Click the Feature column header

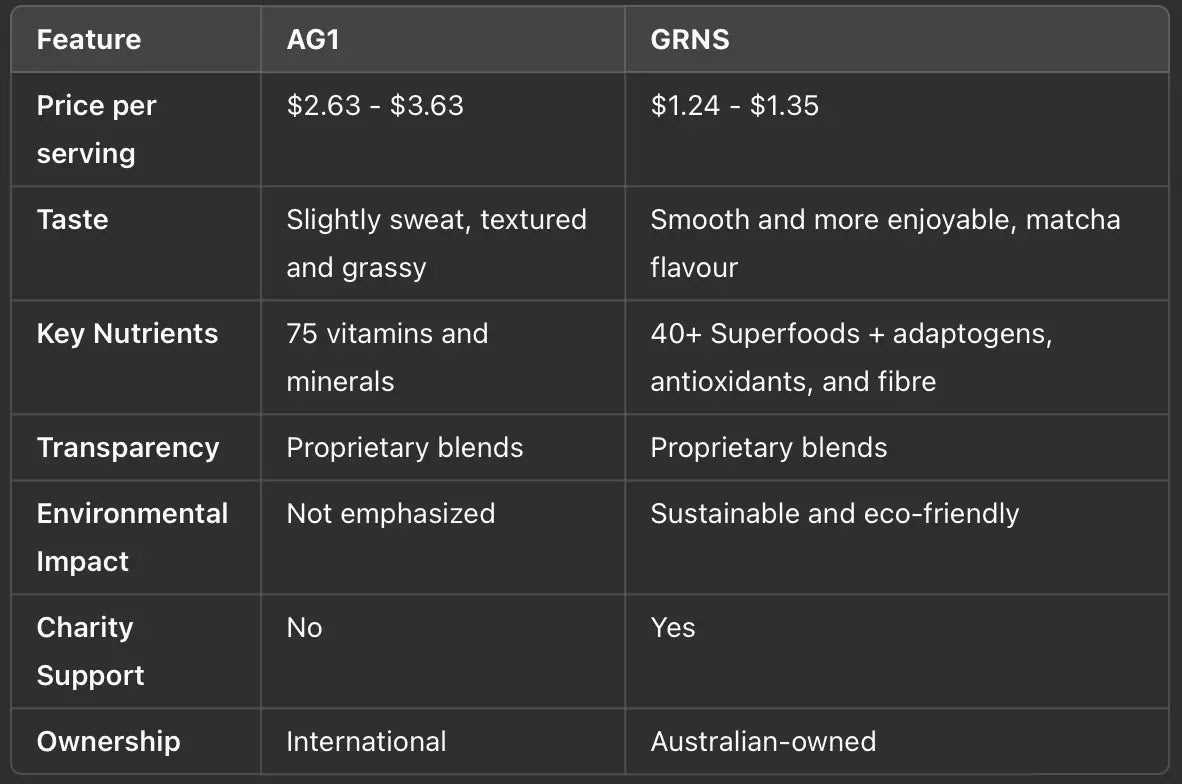(x=89, y=40)
